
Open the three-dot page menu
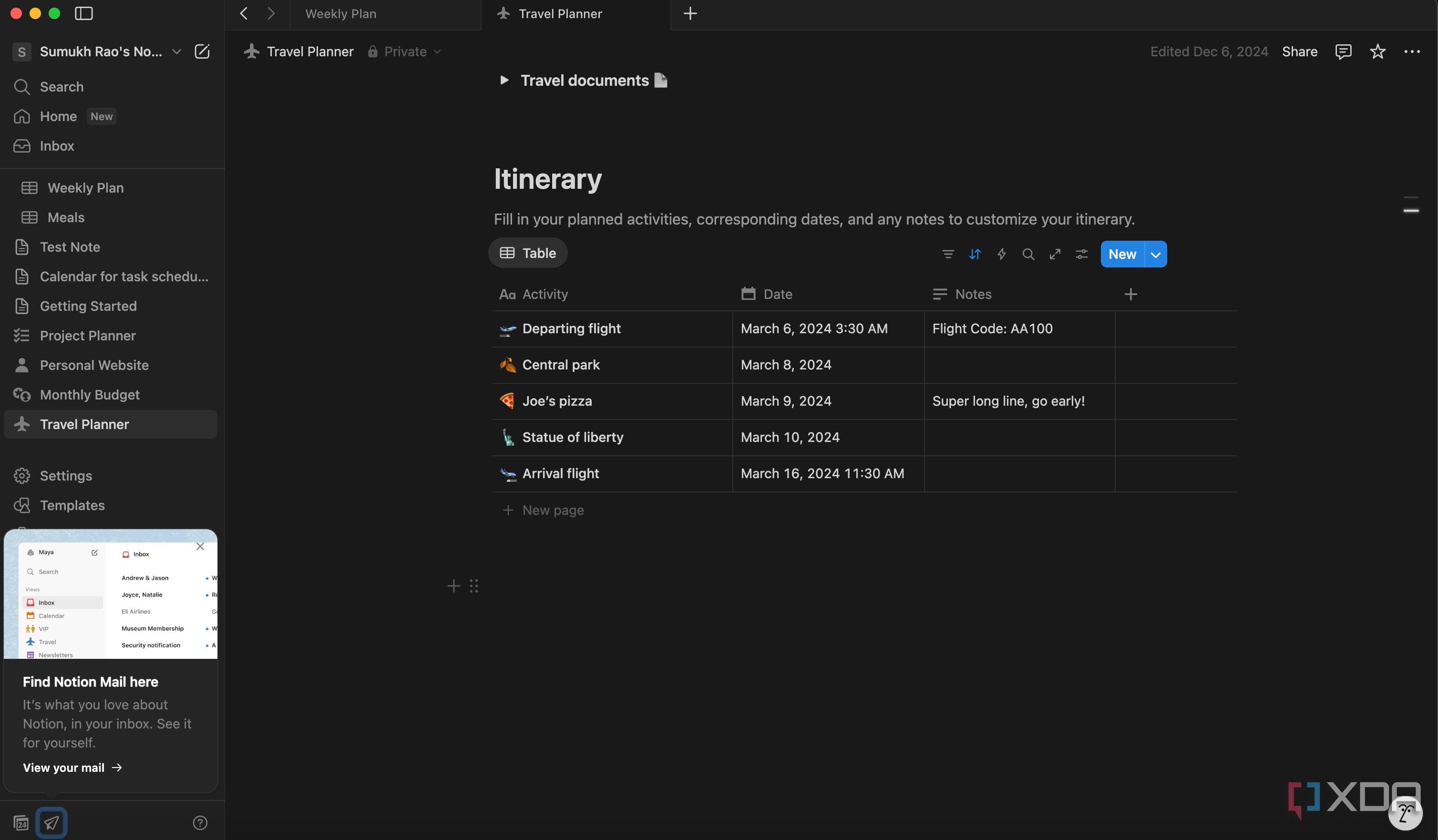pos(1412,51)
